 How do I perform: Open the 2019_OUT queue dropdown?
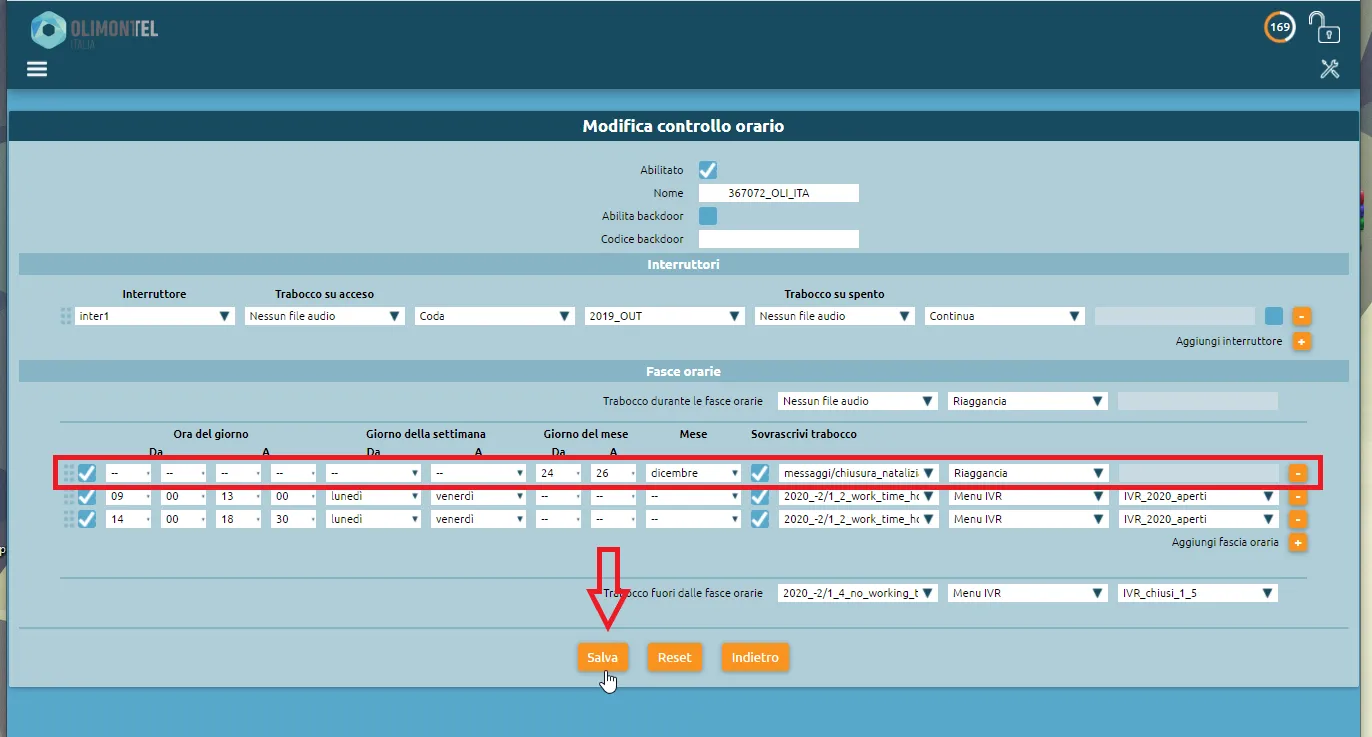coord(664,316)
